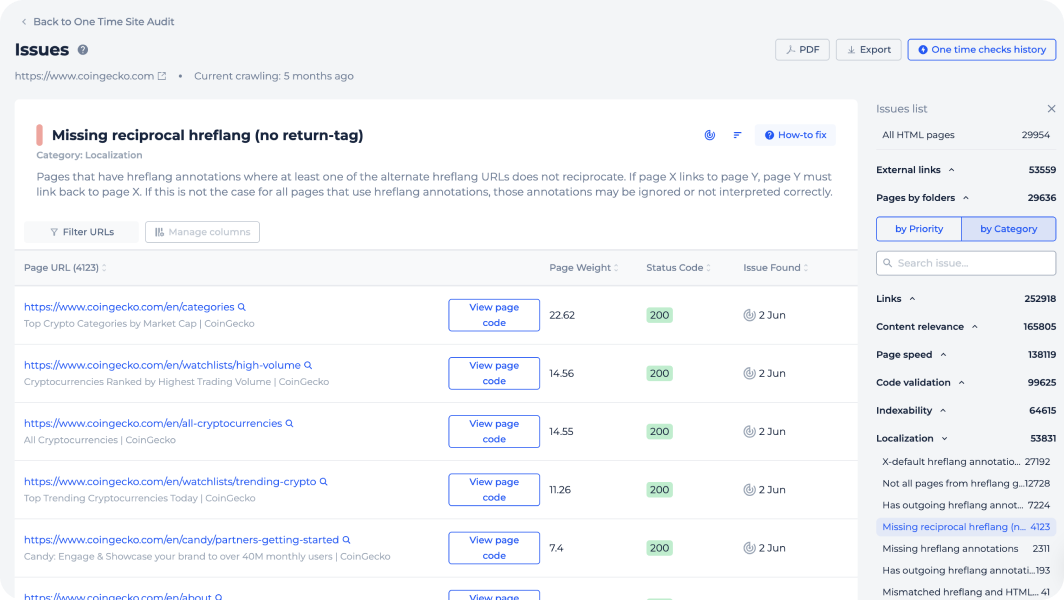Export the report as PDF
The height and width of the screenshot is (600, 1064).
tap(802, 50)
